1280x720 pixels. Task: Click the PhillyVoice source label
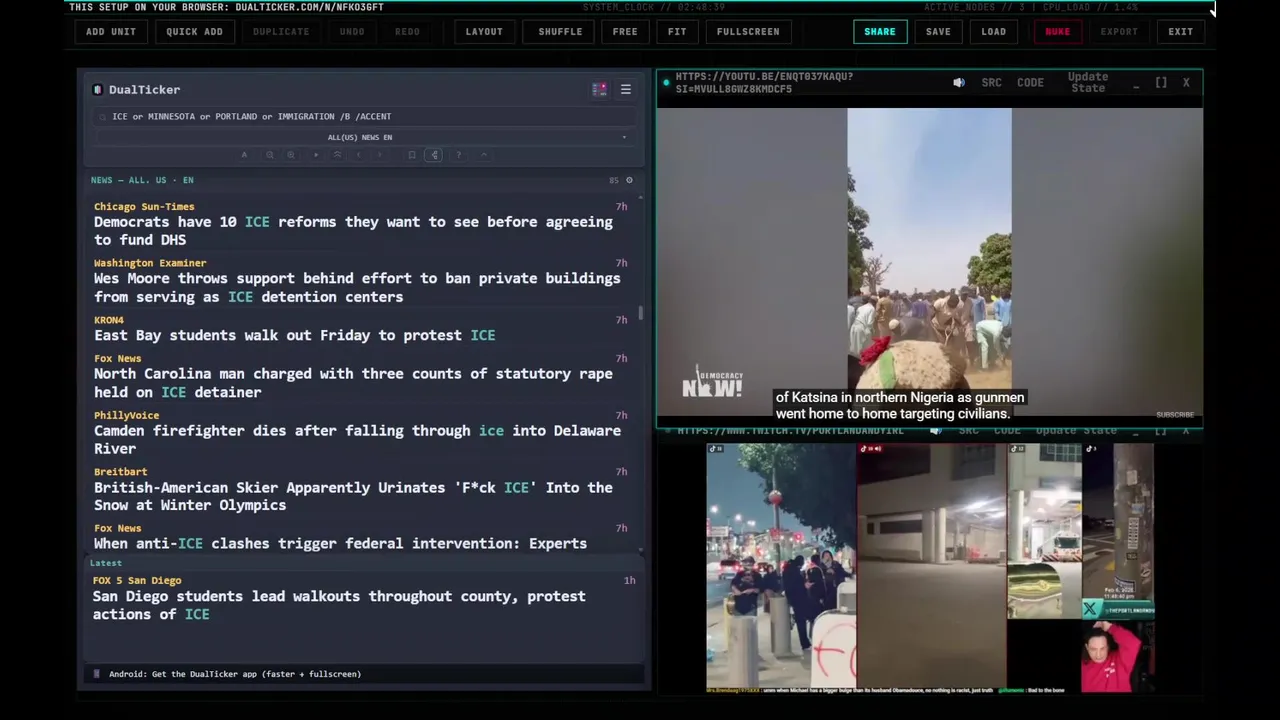pos(126,415)
